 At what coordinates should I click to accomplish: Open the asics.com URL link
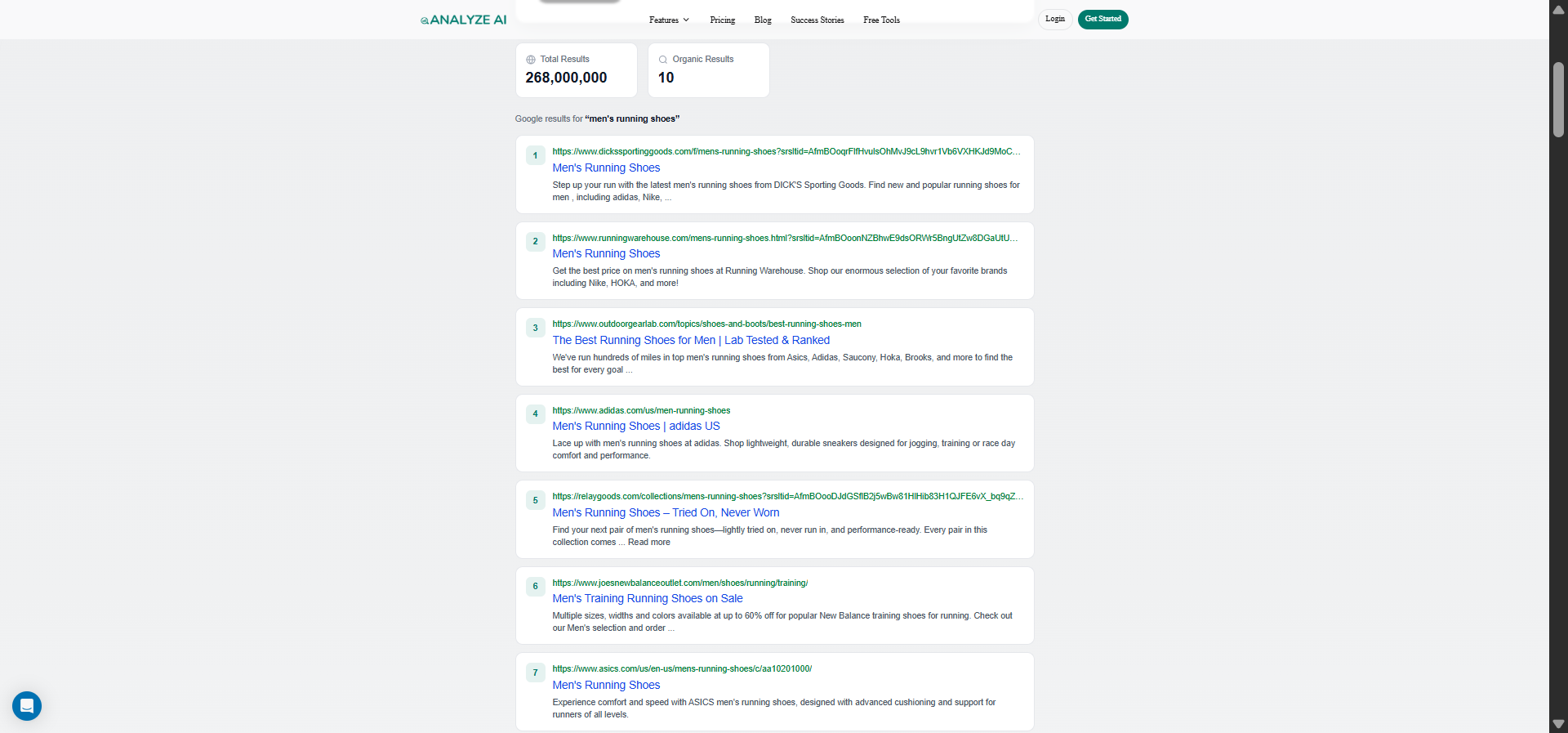tap(682, 669)
